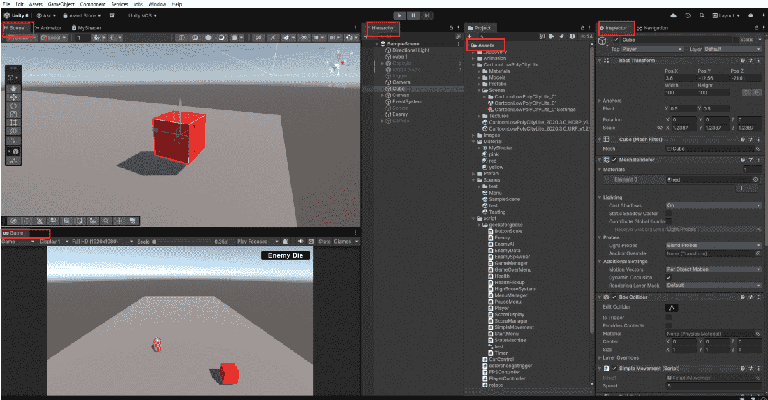This screenshot has width=768, height=400.
Task: Select the Project tab
Action: pos(480,28)
